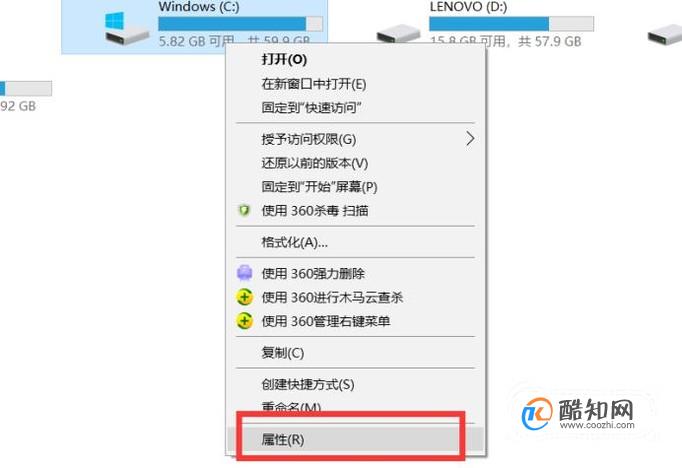The width and height of the screenshot is (682, 468).
Task: Expand the 授予访问权限(G) submenu arrow
Action: pos(470,139)
